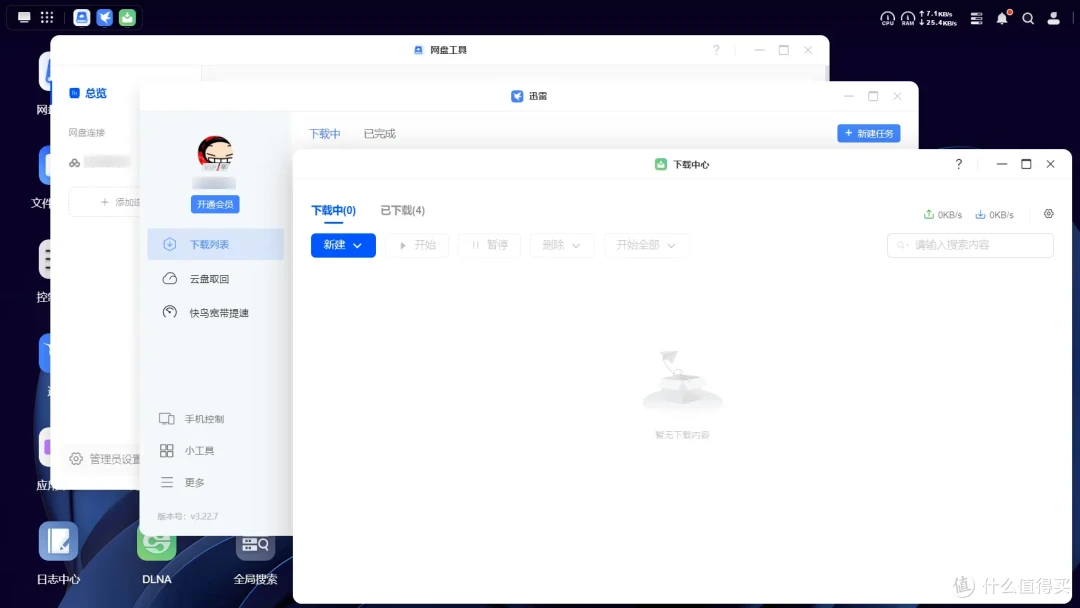Open 下载中心 settings gear

tap(1048, 214)
